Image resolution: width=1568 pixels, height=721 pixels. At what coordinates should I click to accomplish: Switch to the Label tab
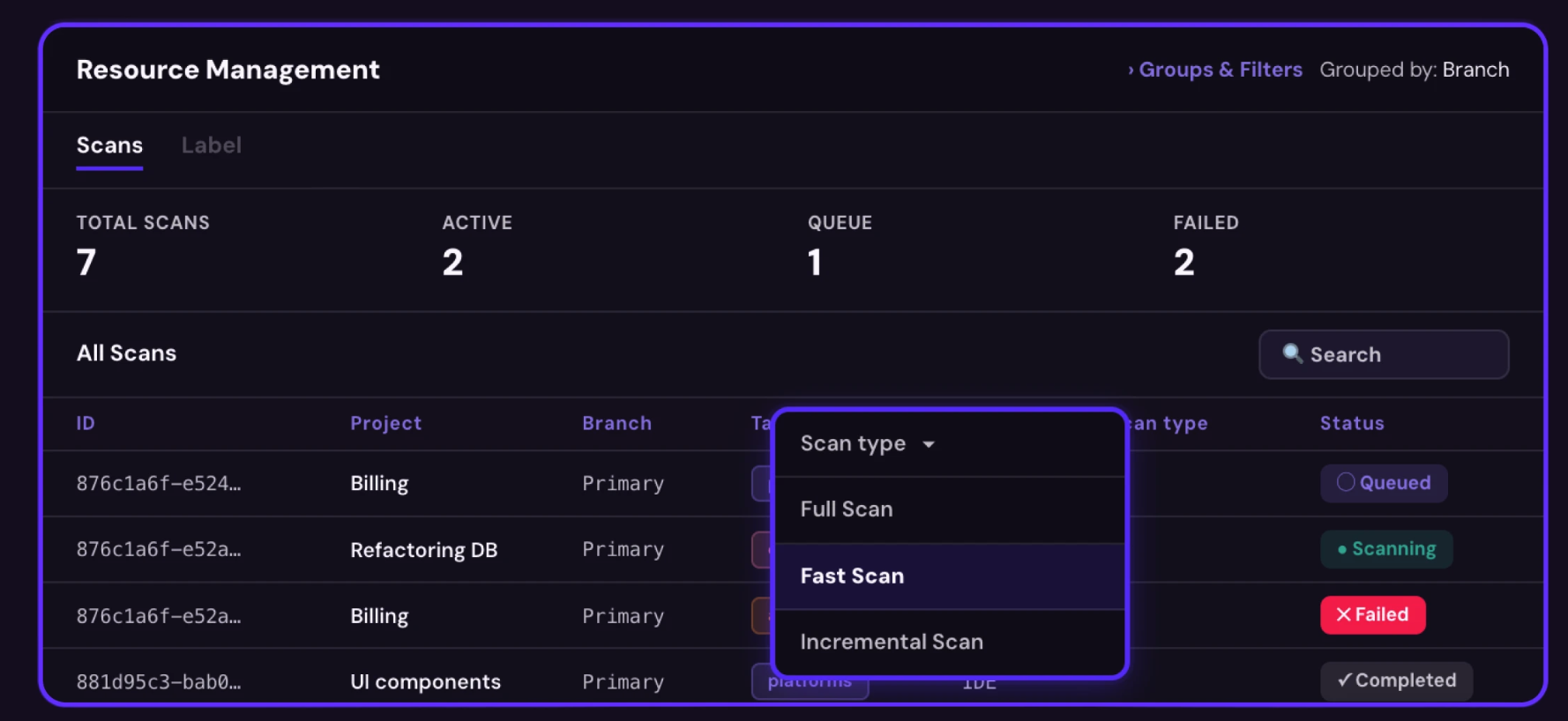tap(212, 145)
